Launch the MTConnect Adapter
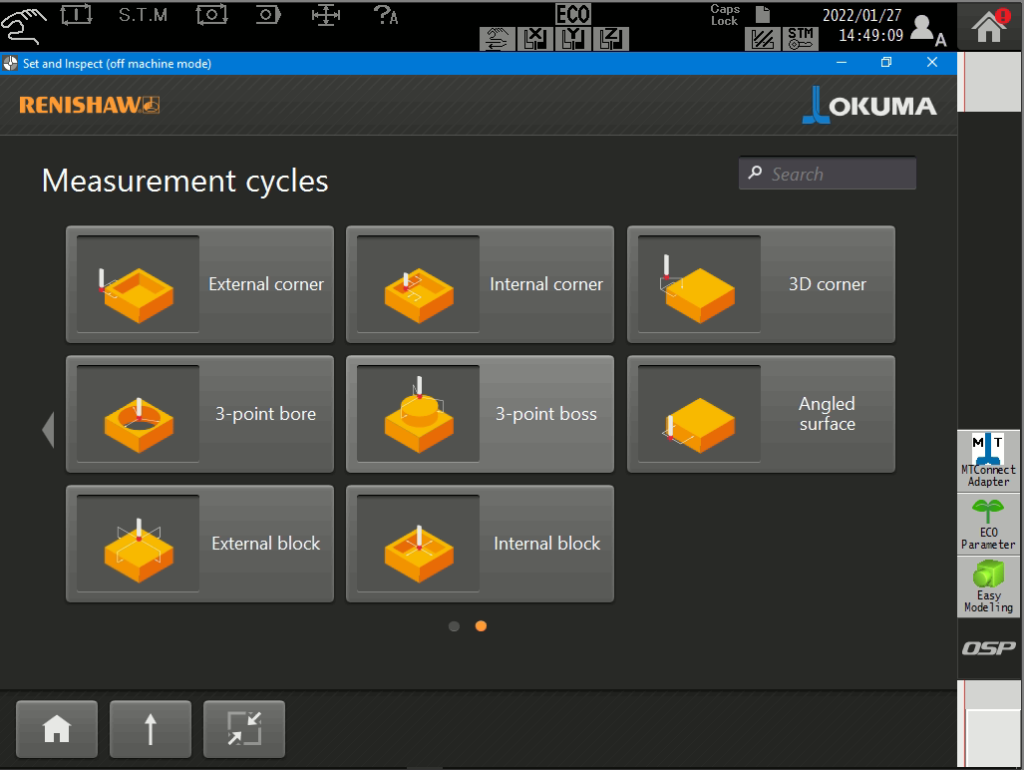Viewport: 1024px width, 770px height. pos(988,461)
